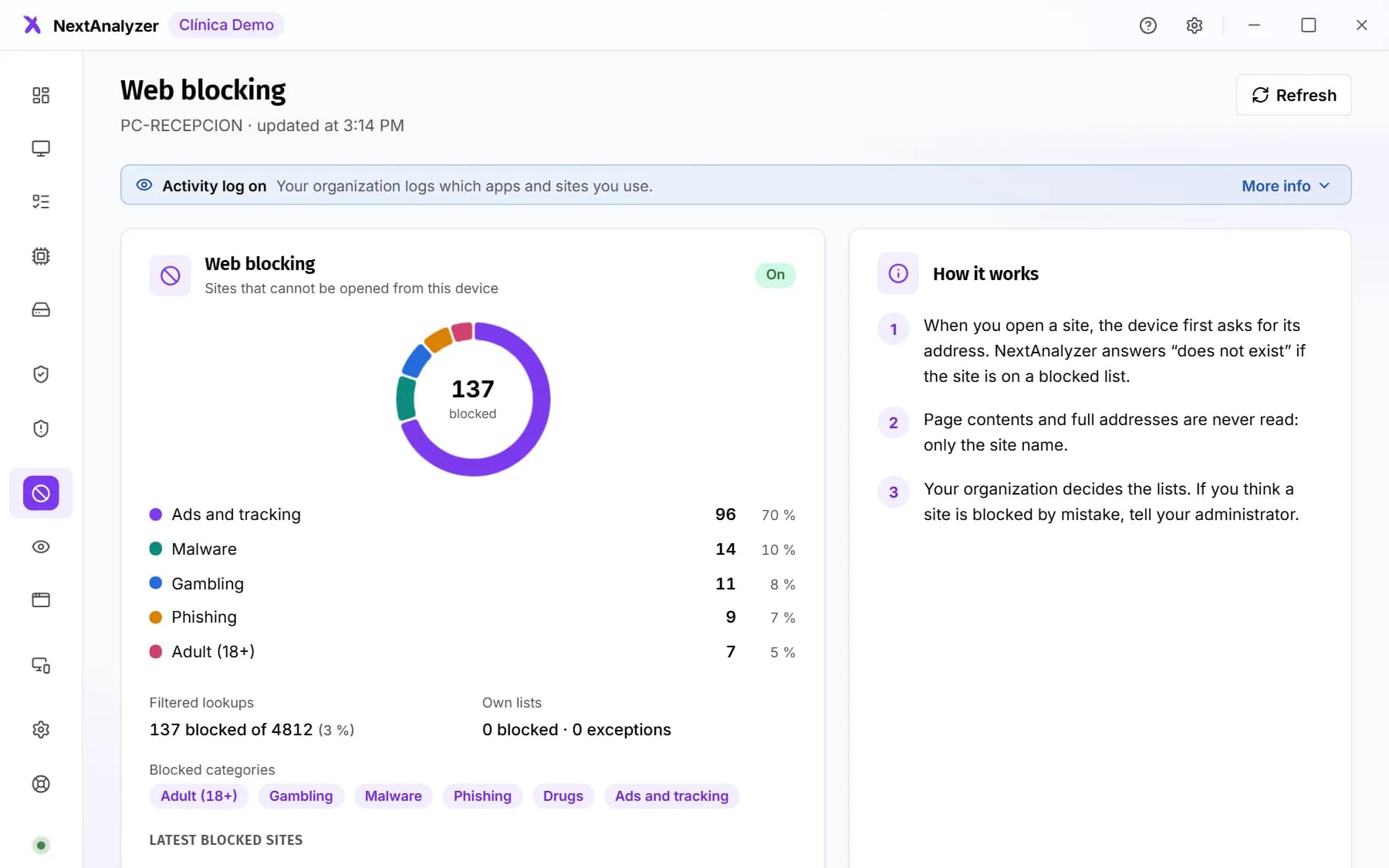Click the On status badge for Web blocking

pos(776,275)
